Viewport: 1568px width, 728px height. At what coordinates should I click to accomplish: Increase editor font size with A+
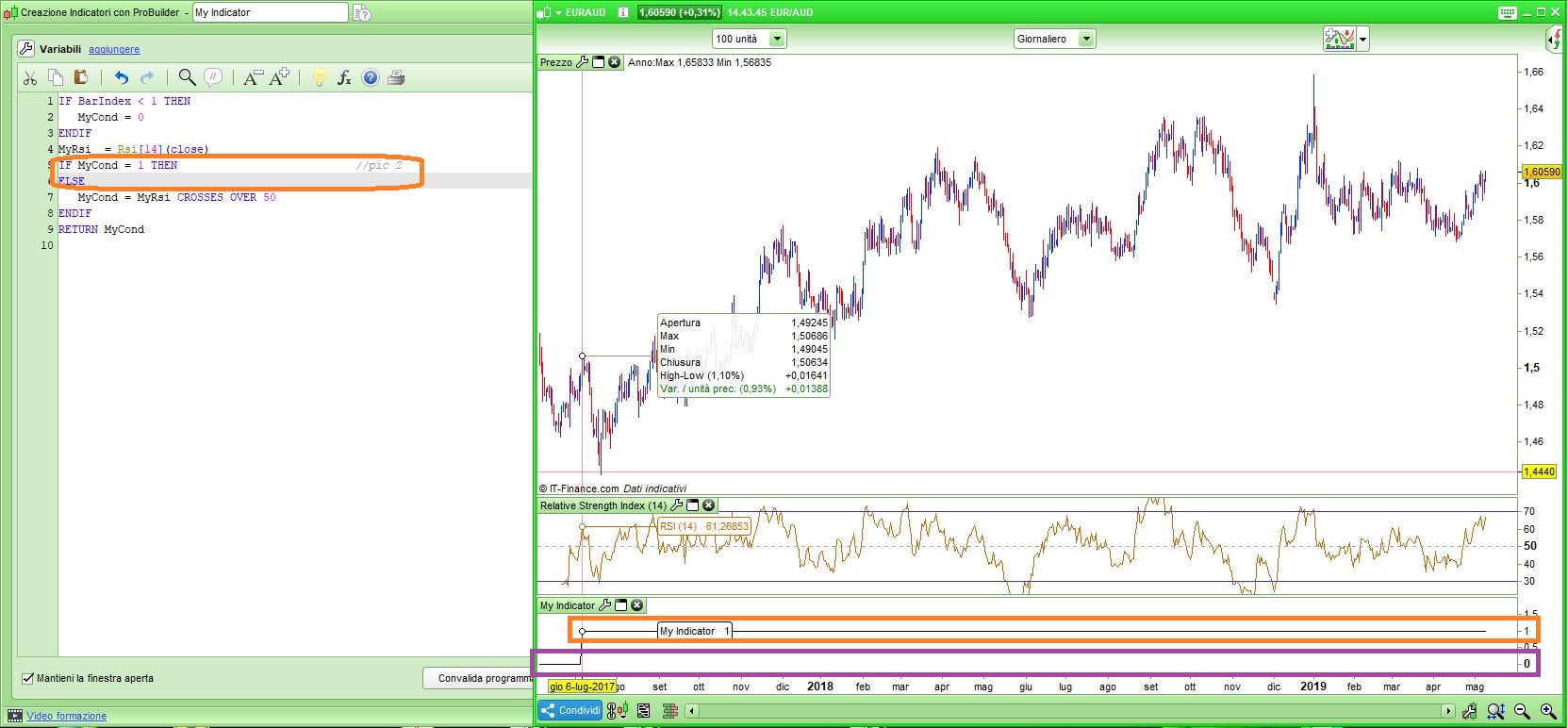coord(280,78)
